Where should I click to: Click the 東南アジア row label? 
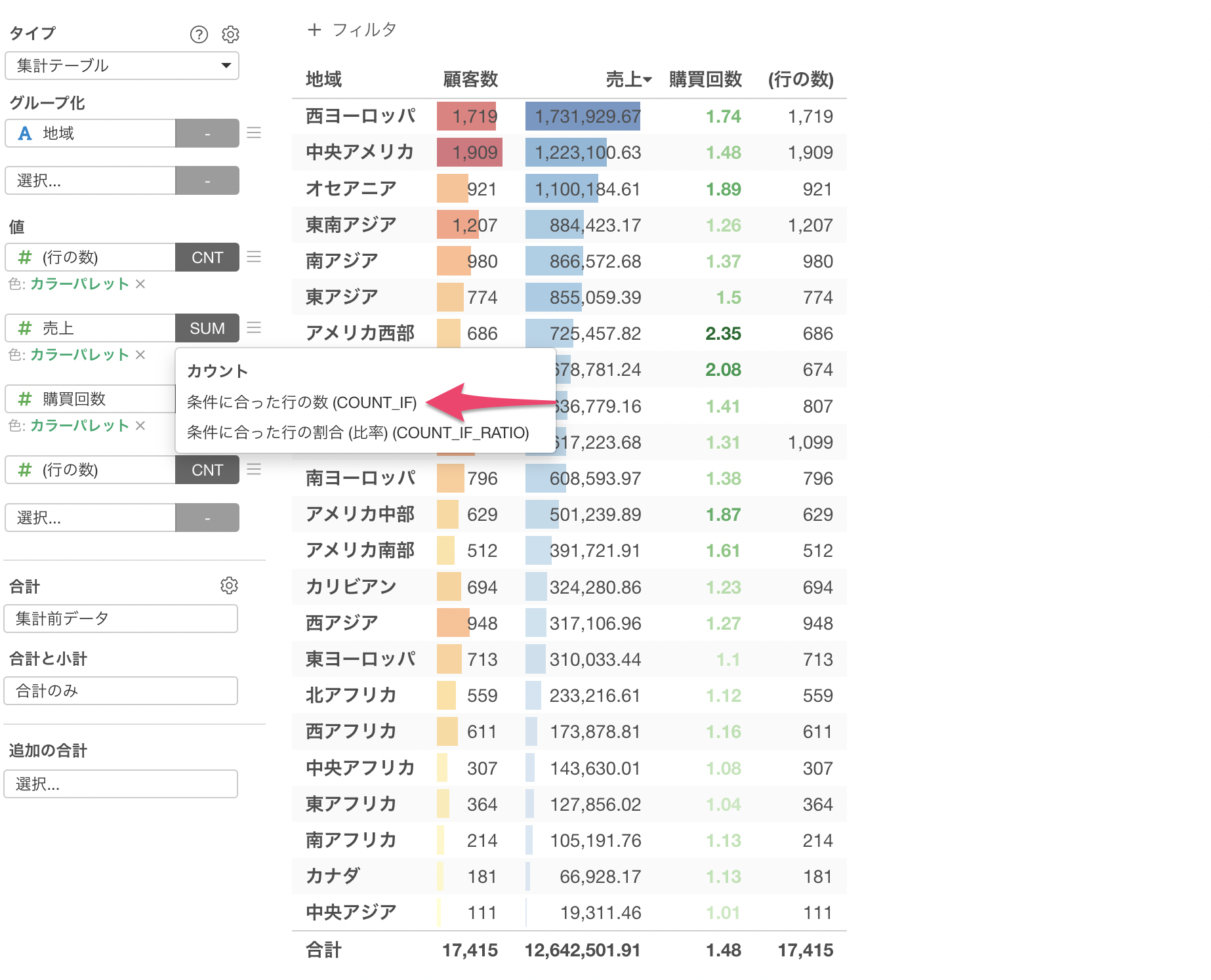coord(351,225)
